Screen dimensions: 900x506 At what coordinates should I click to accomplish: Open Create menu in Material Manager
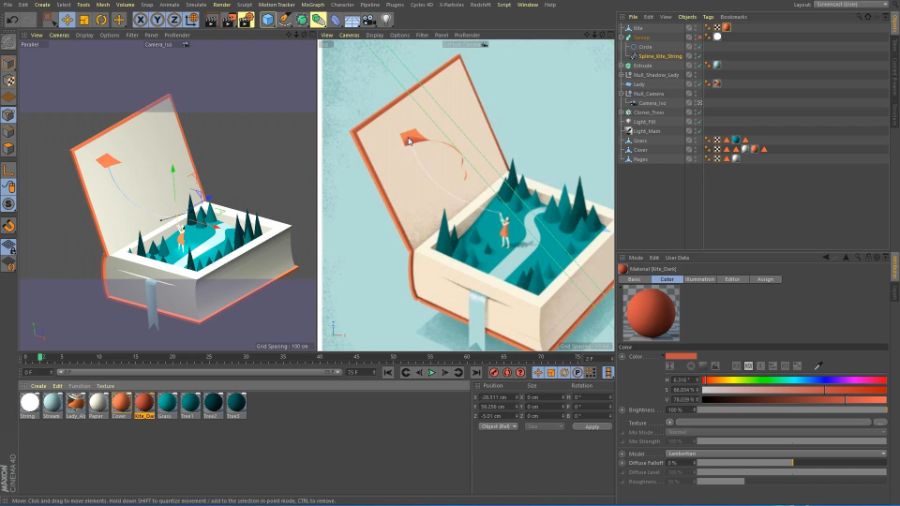[38, 386]
